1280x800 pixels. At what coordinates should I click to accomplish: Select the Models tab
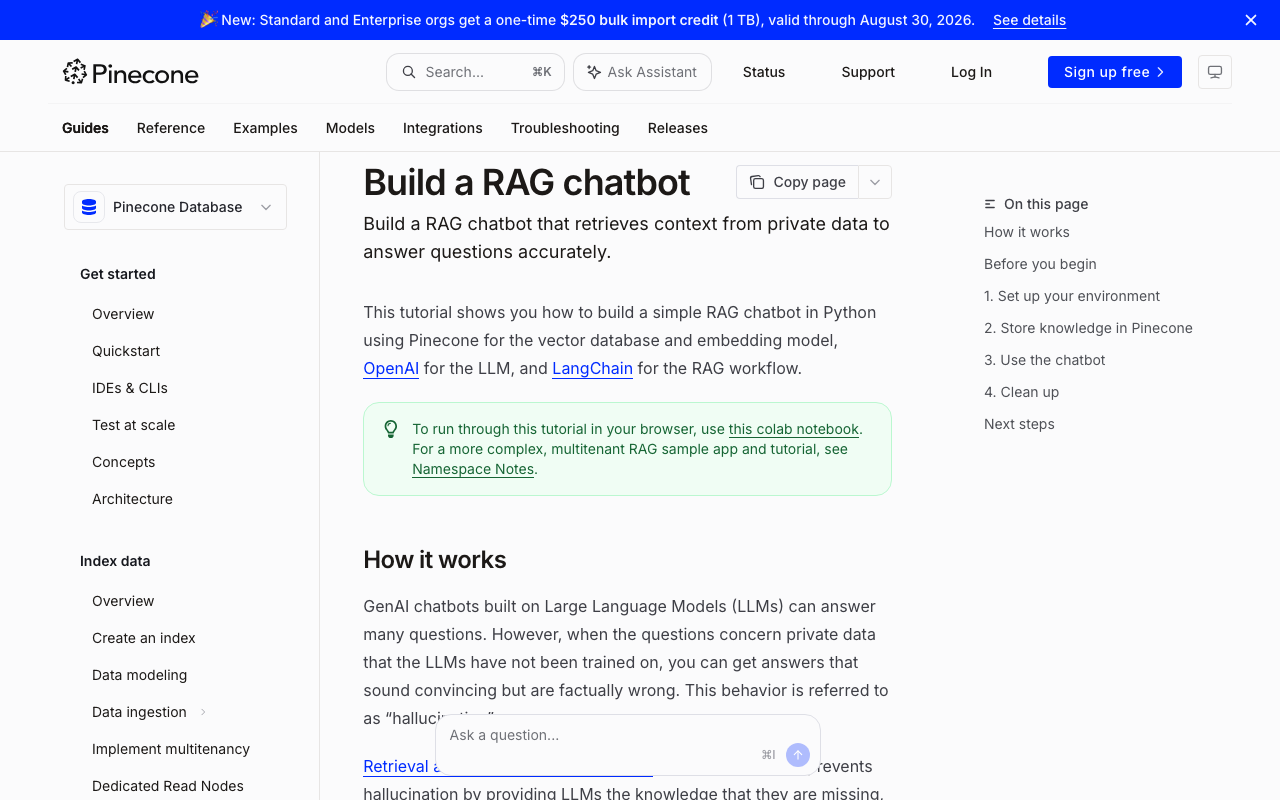(350, 128)
